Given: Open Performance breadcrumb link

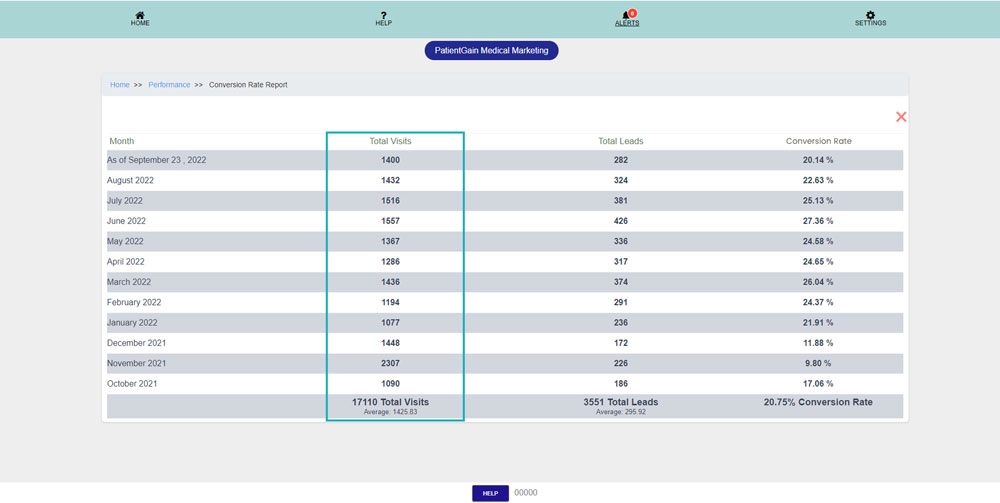Looking at the screenshot, I should (169, 85).
